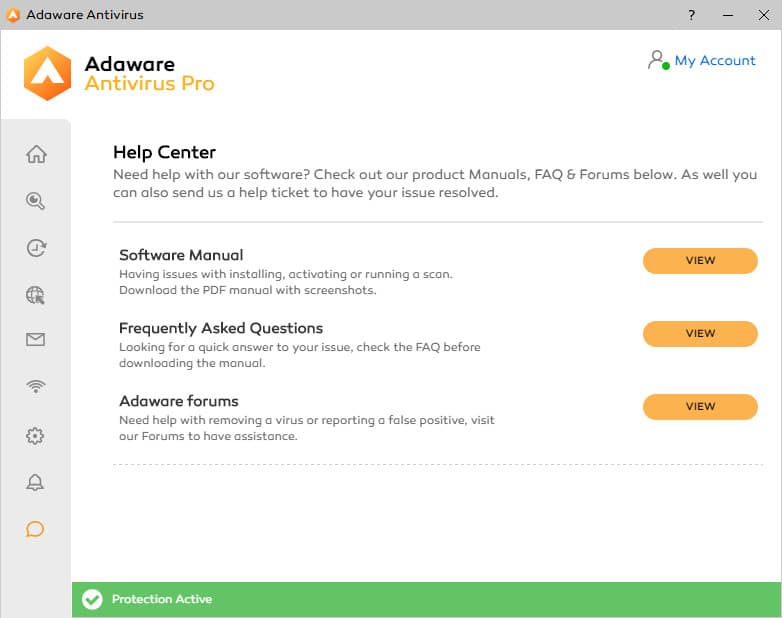Open the App Management gear icon

35,436
